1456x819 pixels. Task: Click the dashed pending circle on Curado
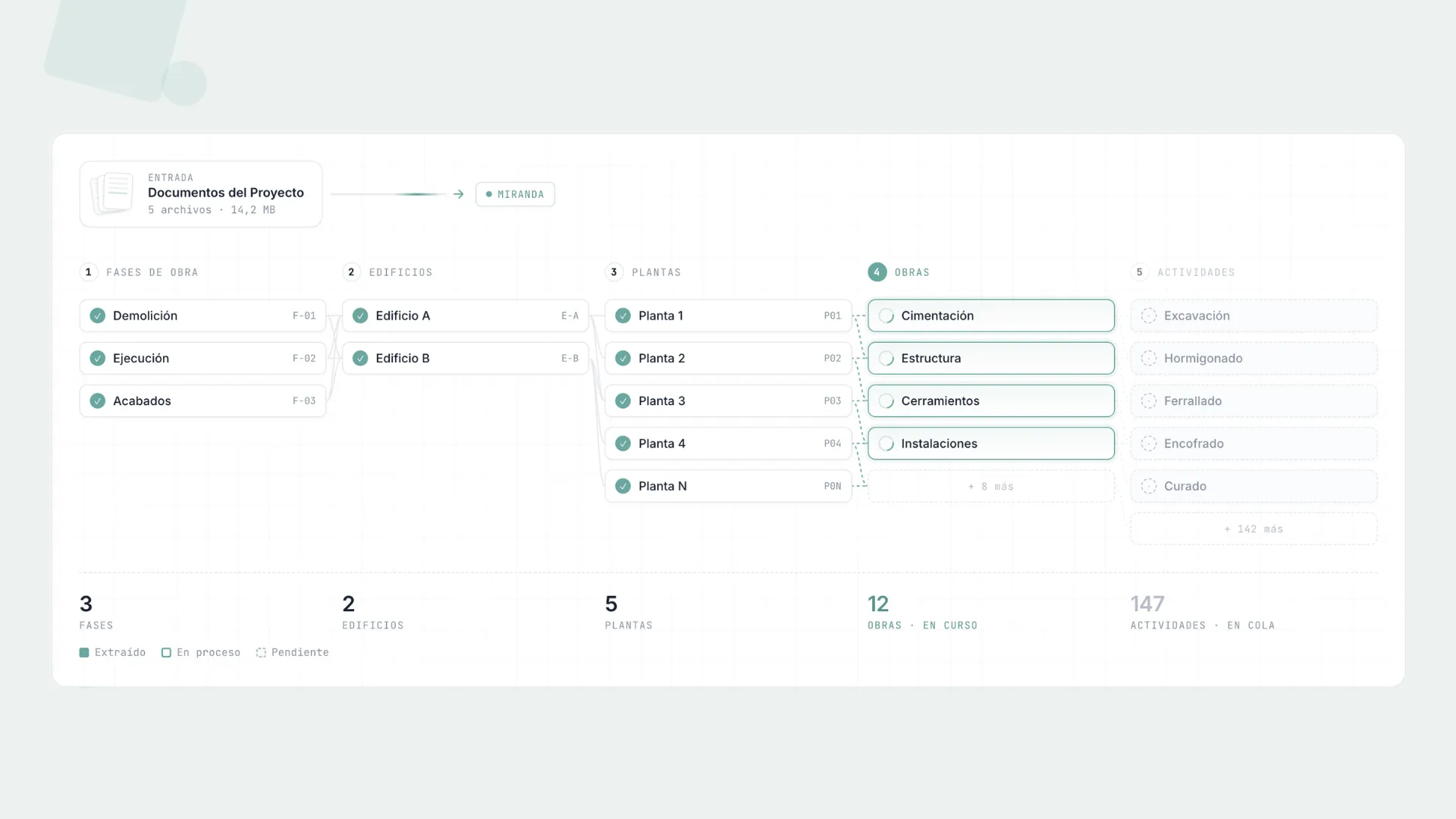point(1149,486)
